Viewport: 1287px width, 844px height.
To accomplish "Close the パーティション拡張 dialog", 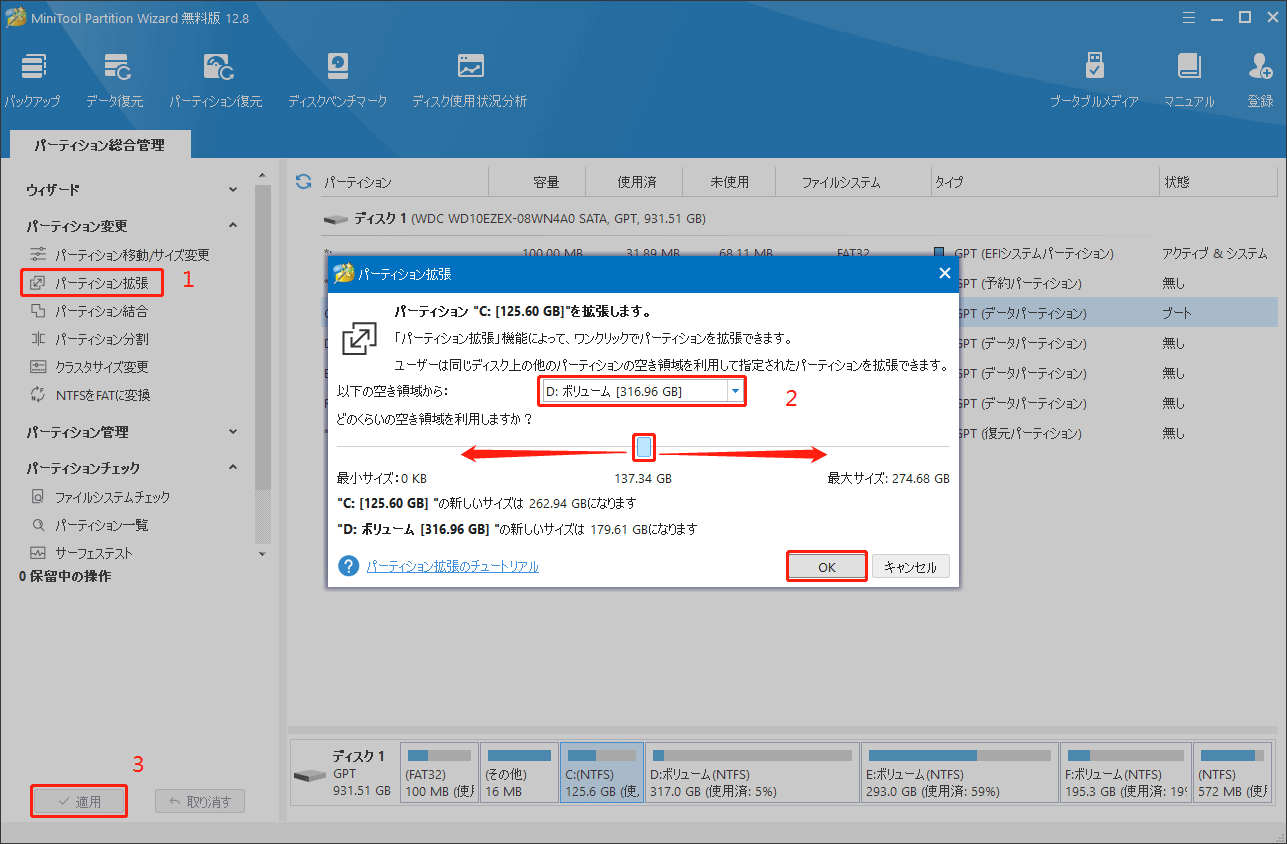I will (x=944, y=273).
